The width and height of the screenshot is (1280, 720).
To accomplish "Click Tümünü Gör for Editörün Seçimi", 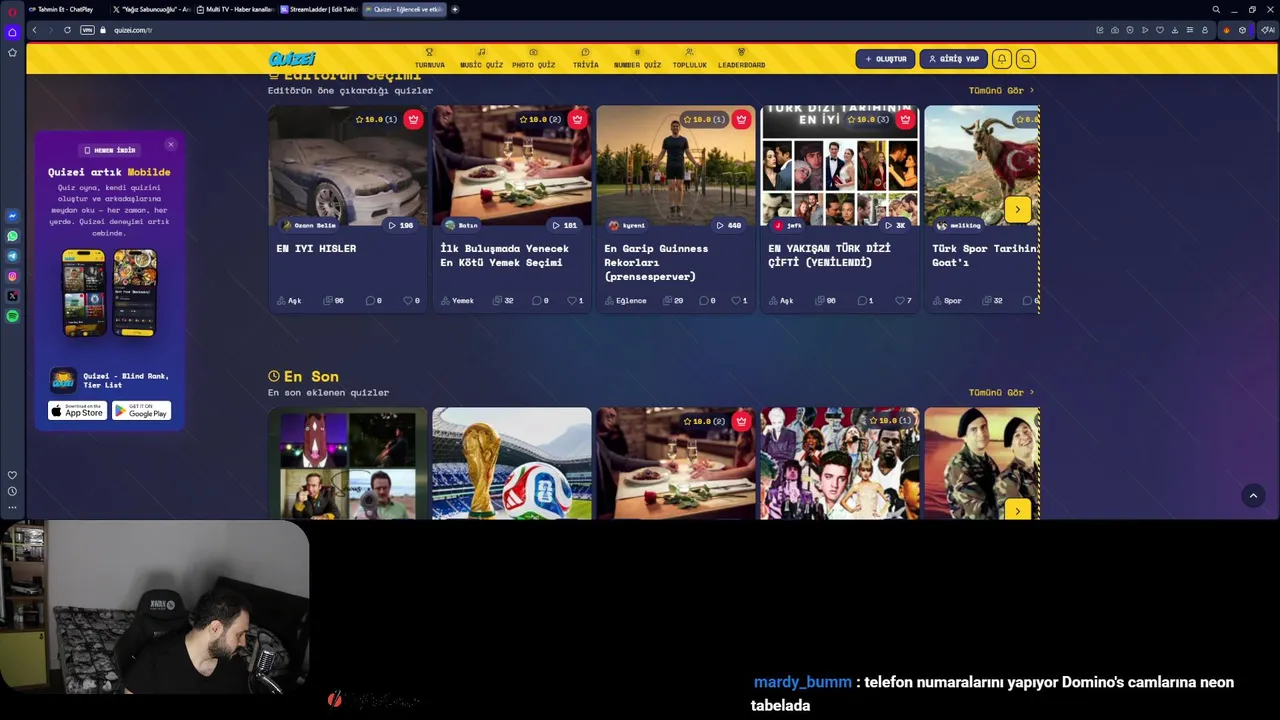I will [x=1001, y=90].
